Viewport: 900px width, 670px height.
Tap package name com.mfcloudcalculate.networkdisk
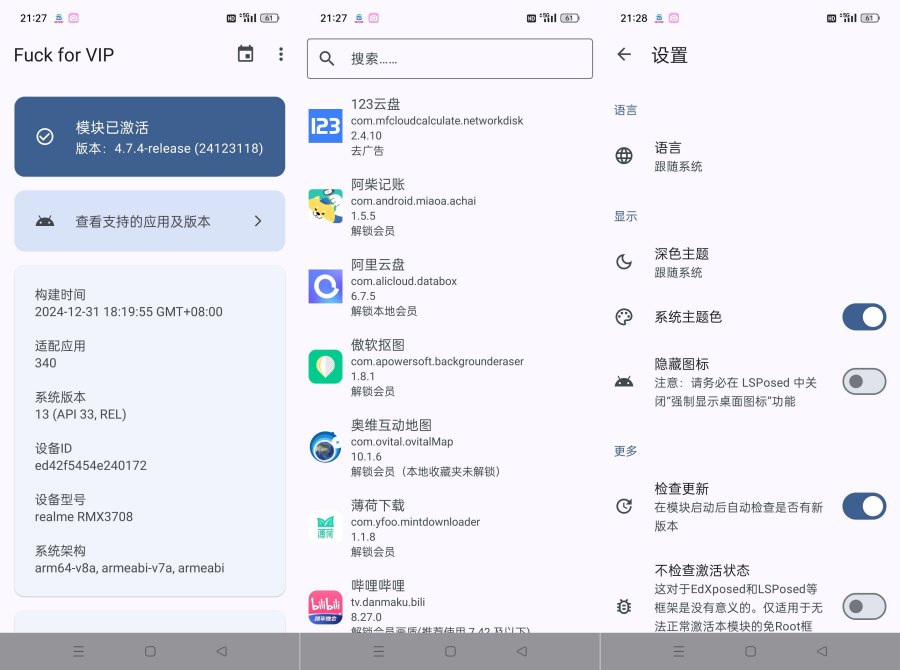437,121
